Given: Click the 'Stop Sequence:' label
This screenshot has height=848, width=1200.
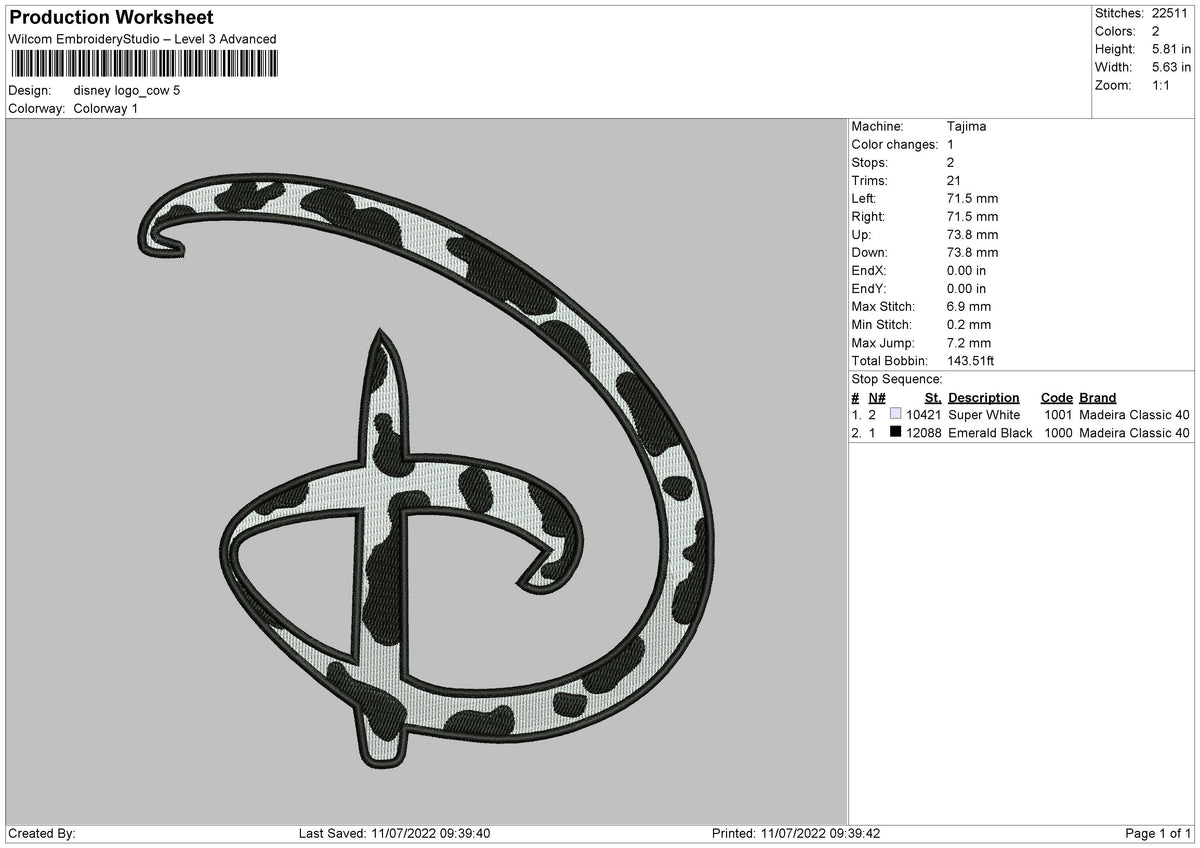Looking at the screenshot, I should coord(897,379).
